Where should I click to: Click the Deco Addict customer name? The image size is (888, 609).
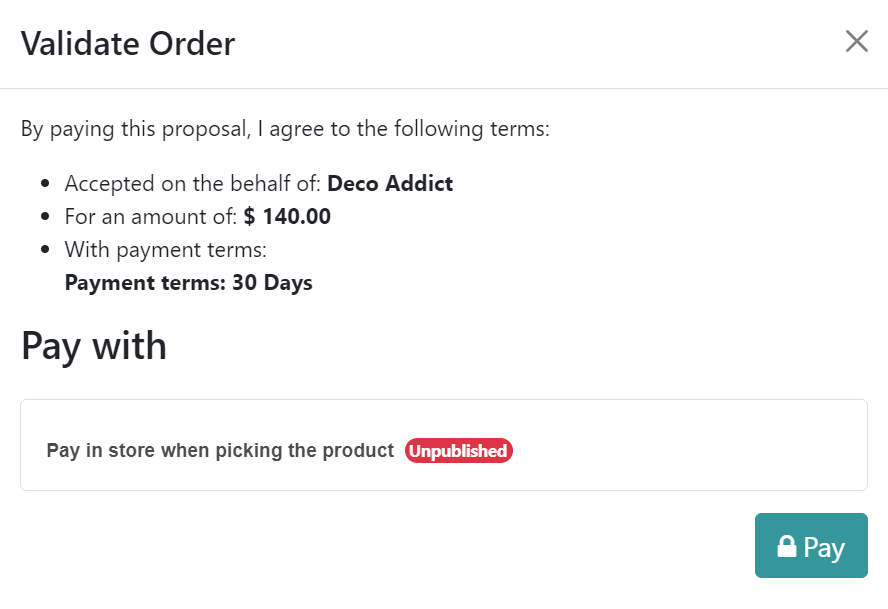point(390,184)
